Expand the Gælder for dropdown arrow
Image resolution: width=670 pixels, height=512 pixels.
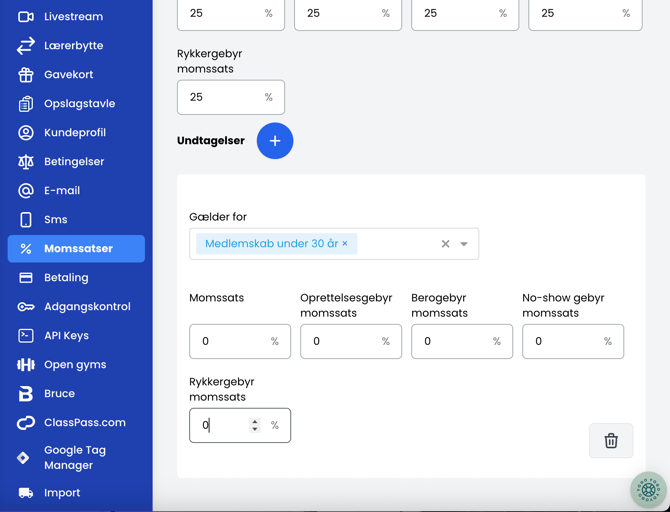[464, 244]
